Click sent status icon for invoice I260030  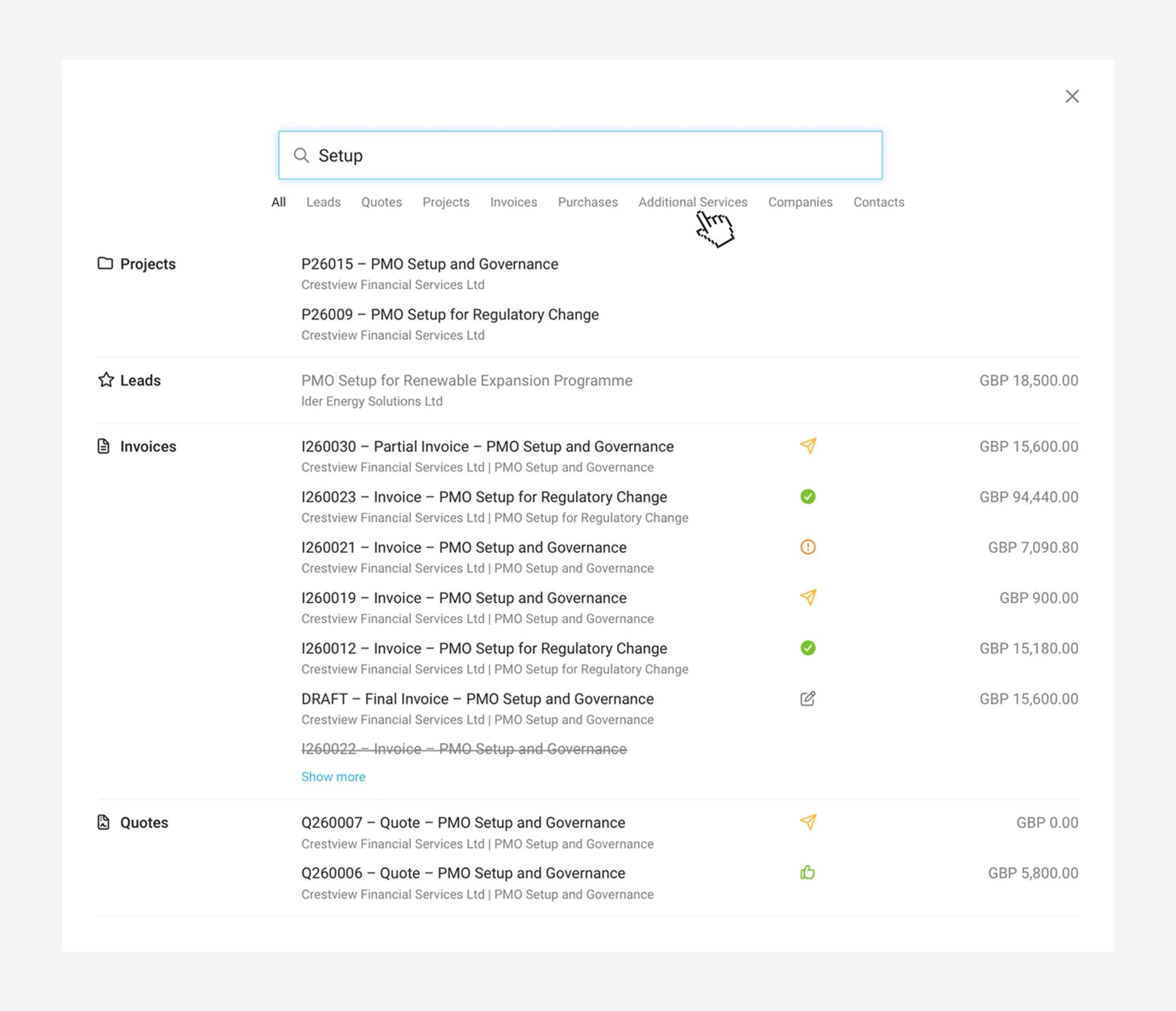click(x=808, y=446)
